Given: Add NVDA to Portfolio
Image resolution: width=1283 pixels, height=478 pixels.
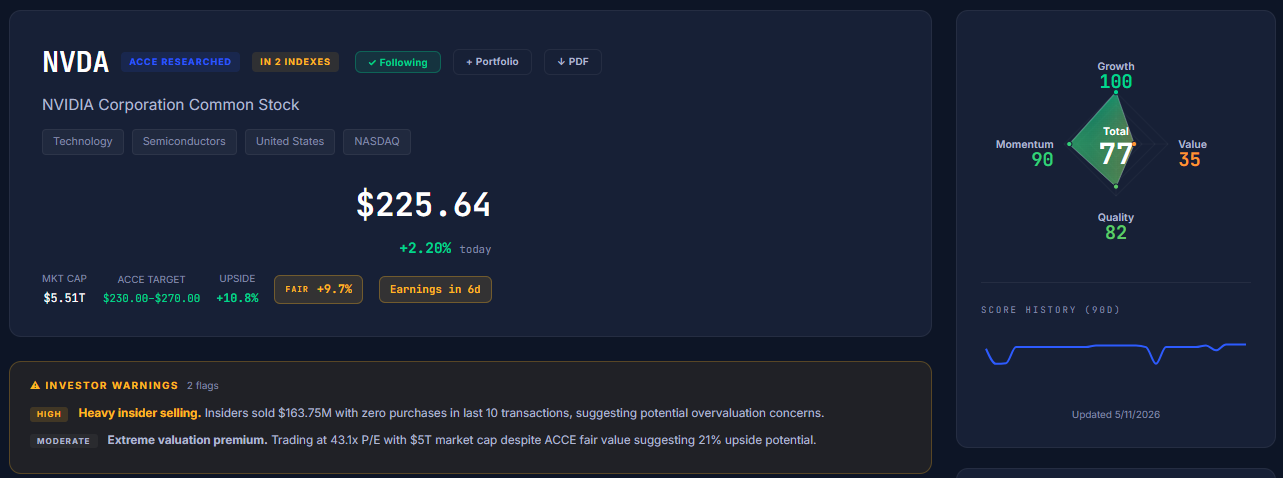Looking at the screenshot, I should [x=492, y=62].
